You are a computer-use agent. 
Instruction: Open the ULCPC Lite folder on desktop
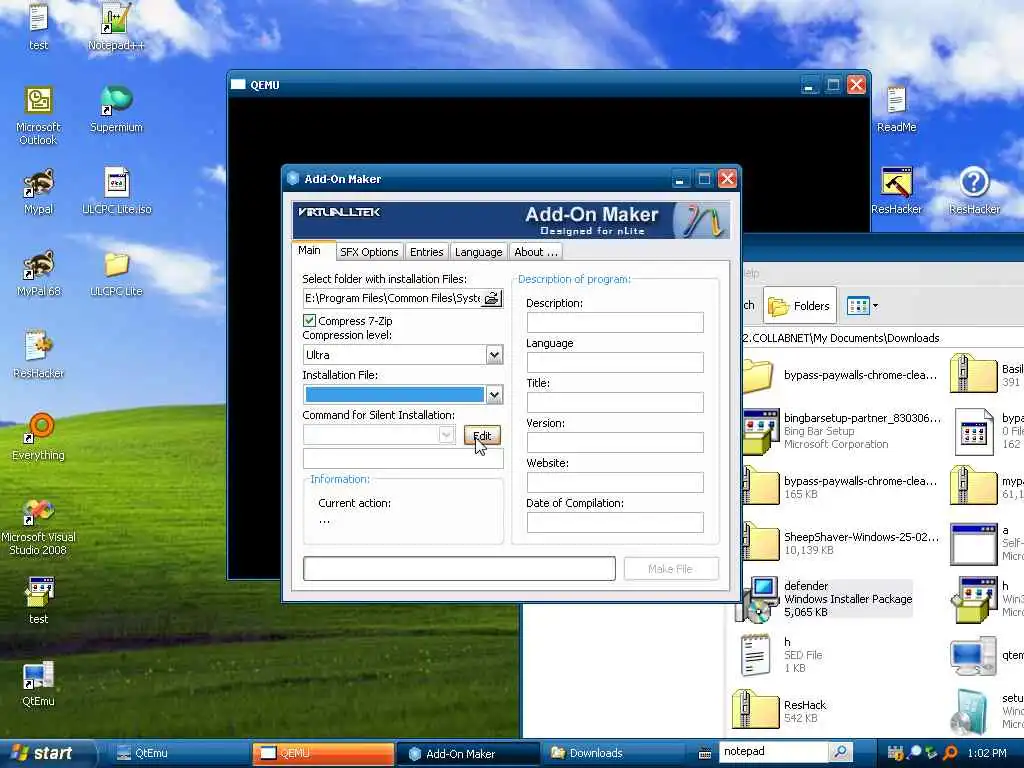(x=116, y=273)
